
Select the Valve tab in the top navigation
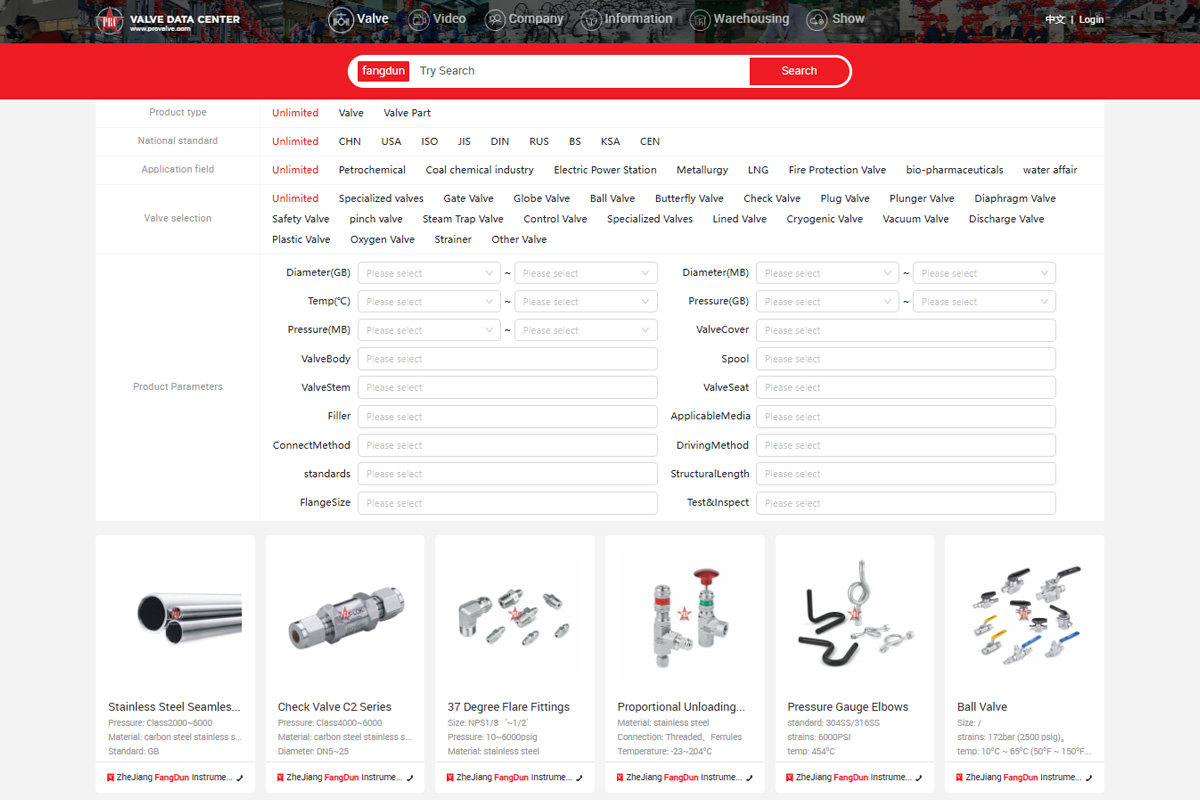[360, 19]
